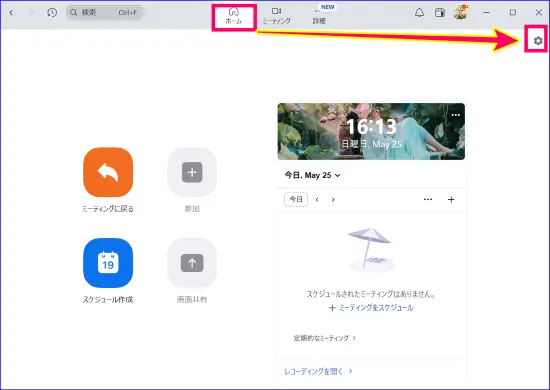
Task: Click the clock banner image
Action: pyautogui.click(x=371, y=132)
